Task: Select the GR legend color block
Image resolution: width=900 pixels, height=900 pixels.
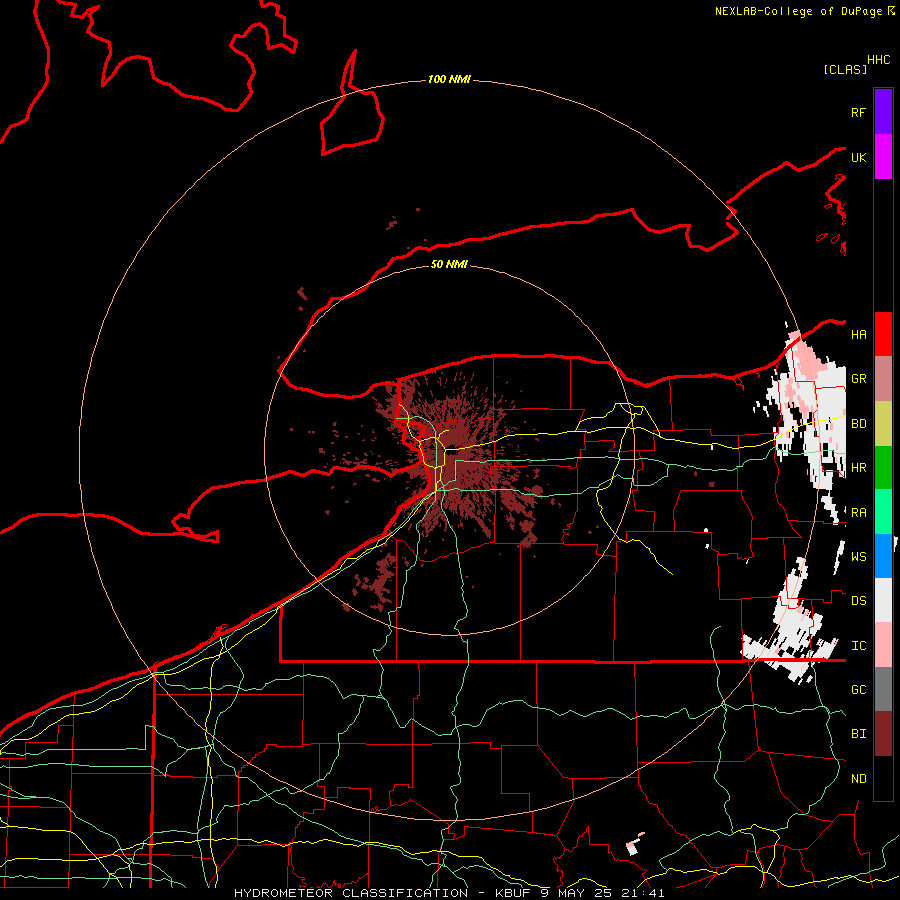Action: tap(883, 379)
